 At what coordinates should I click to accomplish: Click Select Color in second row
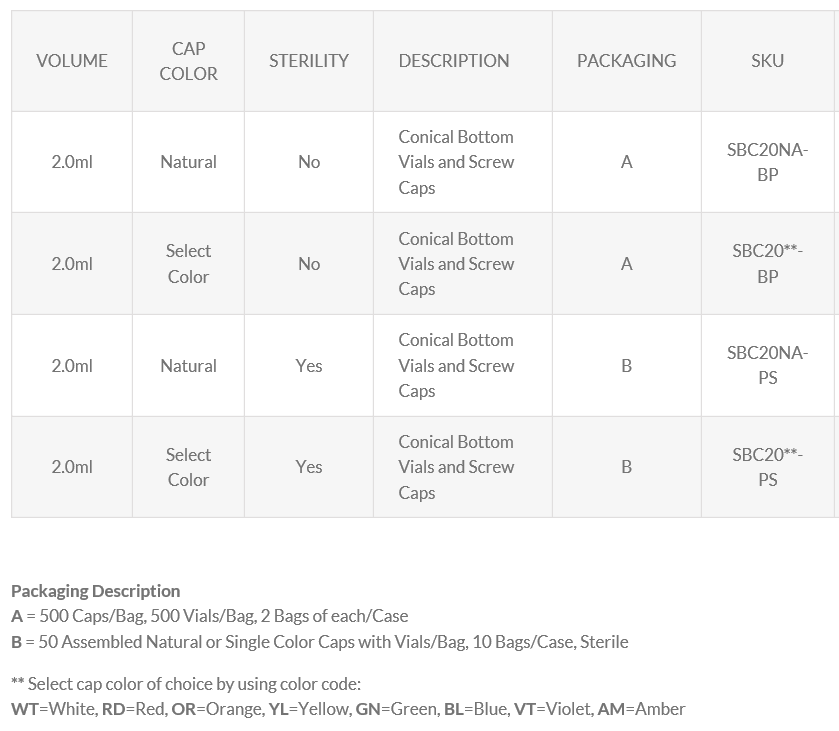[188, 264]
